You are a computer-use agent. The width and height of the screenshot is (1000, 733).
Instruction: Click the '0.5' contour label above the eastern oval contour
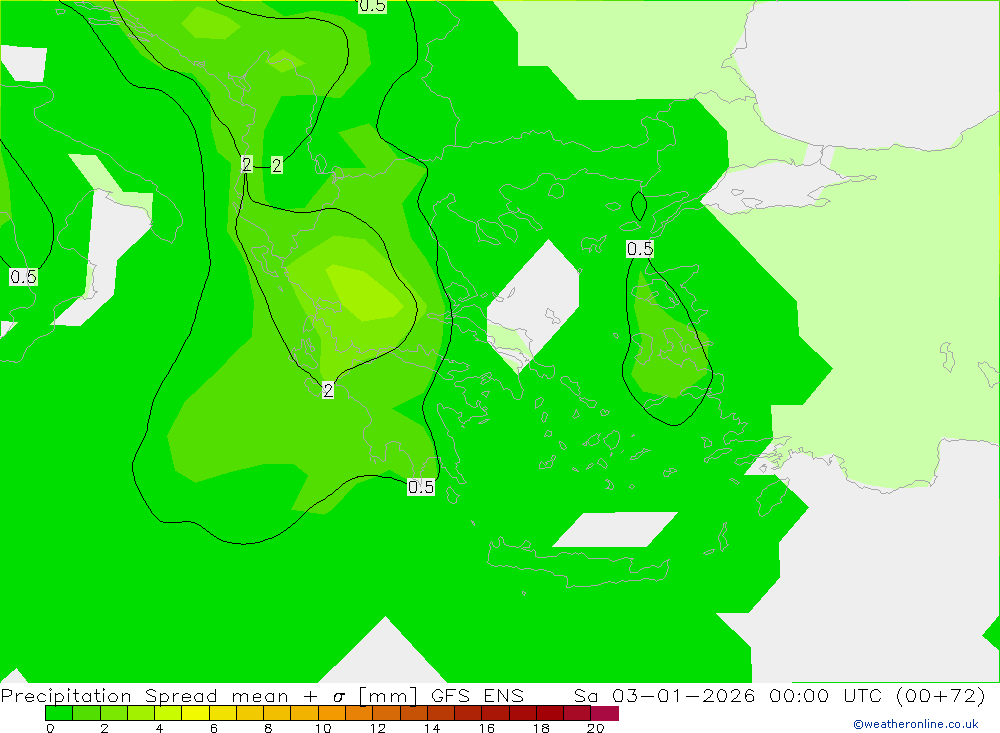640,249
